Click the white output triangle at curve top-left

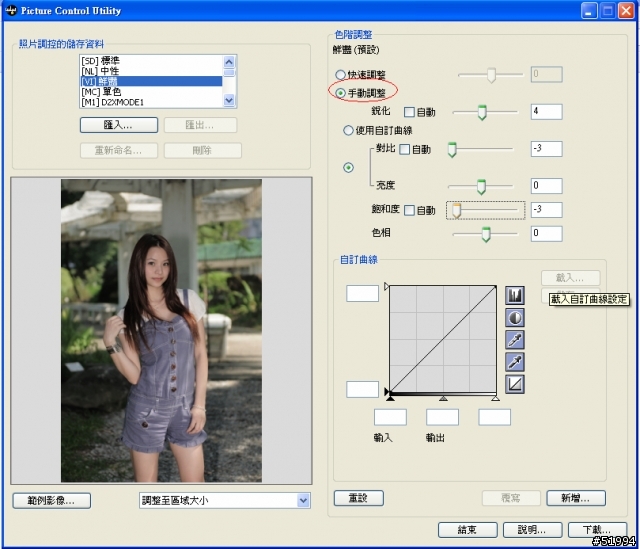[386, 287]
